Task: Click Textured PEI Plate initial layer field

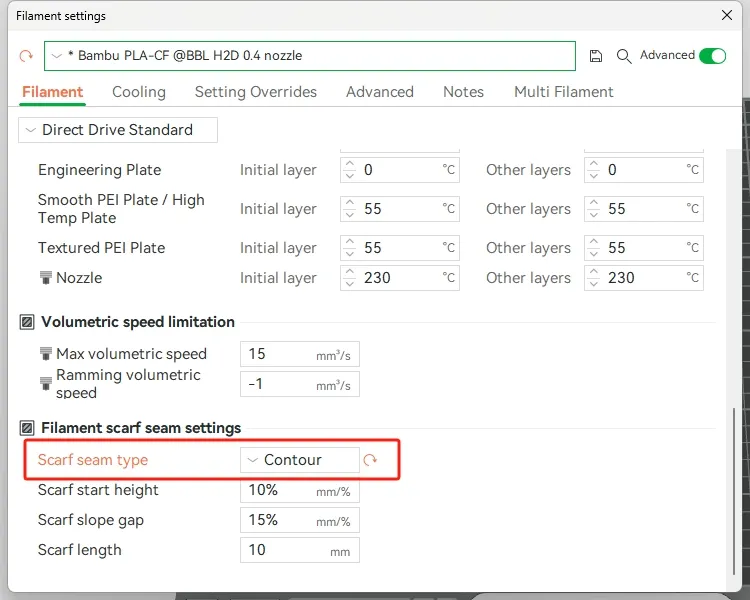Action: pyautogui.click(x=400, y=248)
